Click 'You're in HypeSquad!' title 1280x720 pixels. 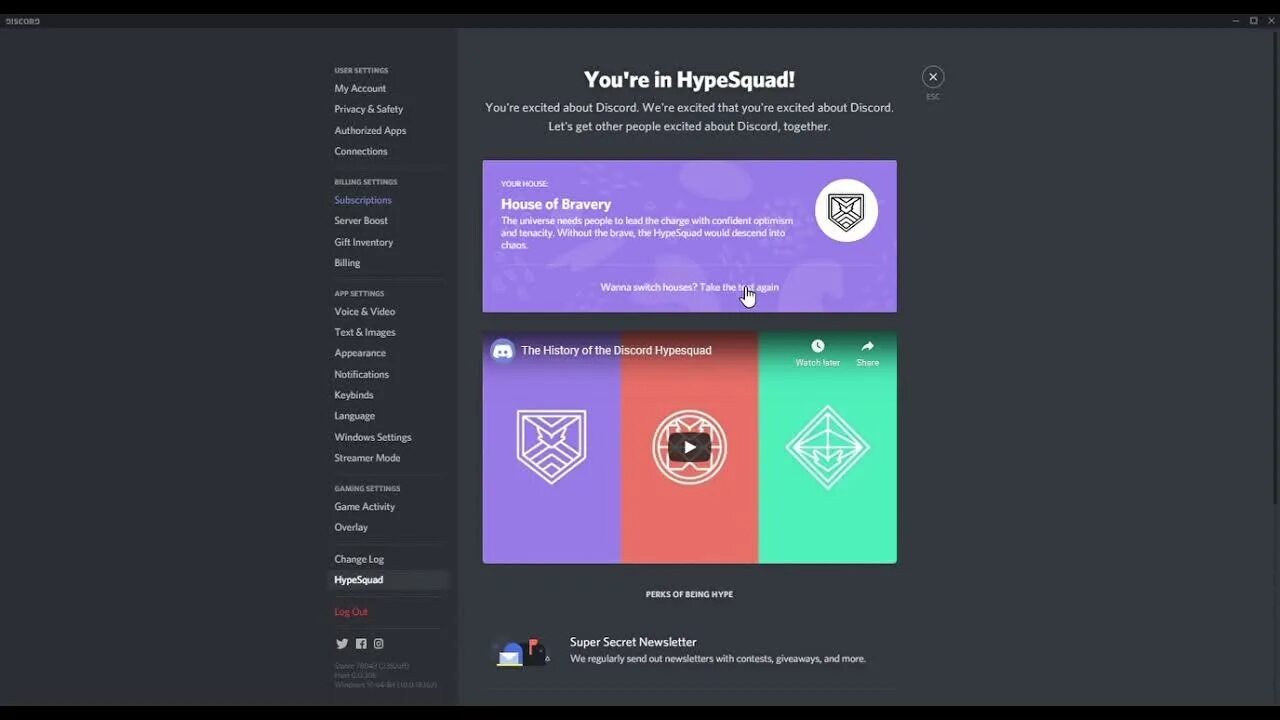coord(689,79)
